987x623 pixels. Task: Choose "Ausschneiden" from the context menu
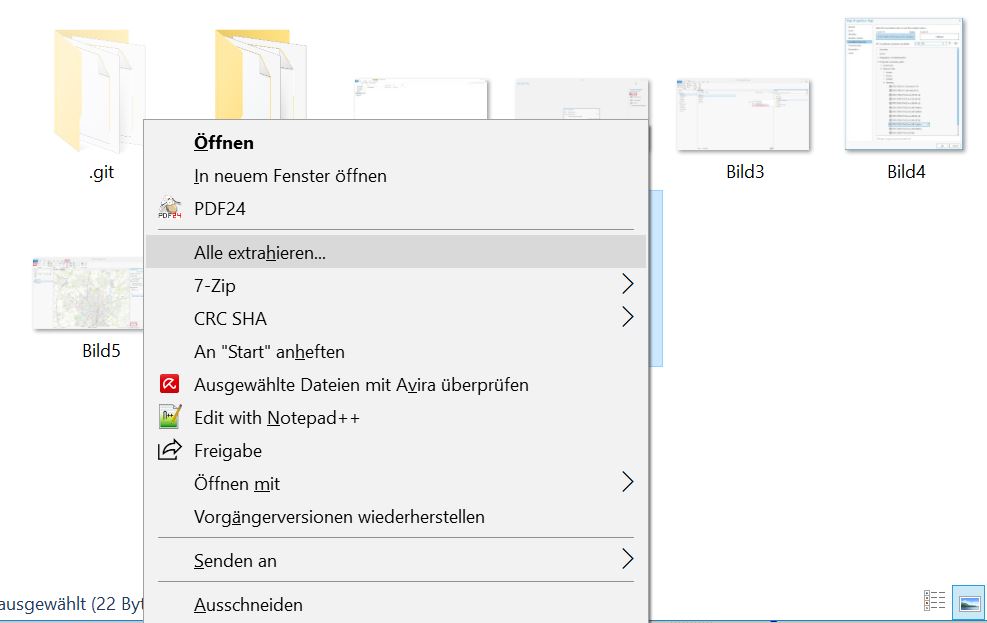(x=248, y=605)
